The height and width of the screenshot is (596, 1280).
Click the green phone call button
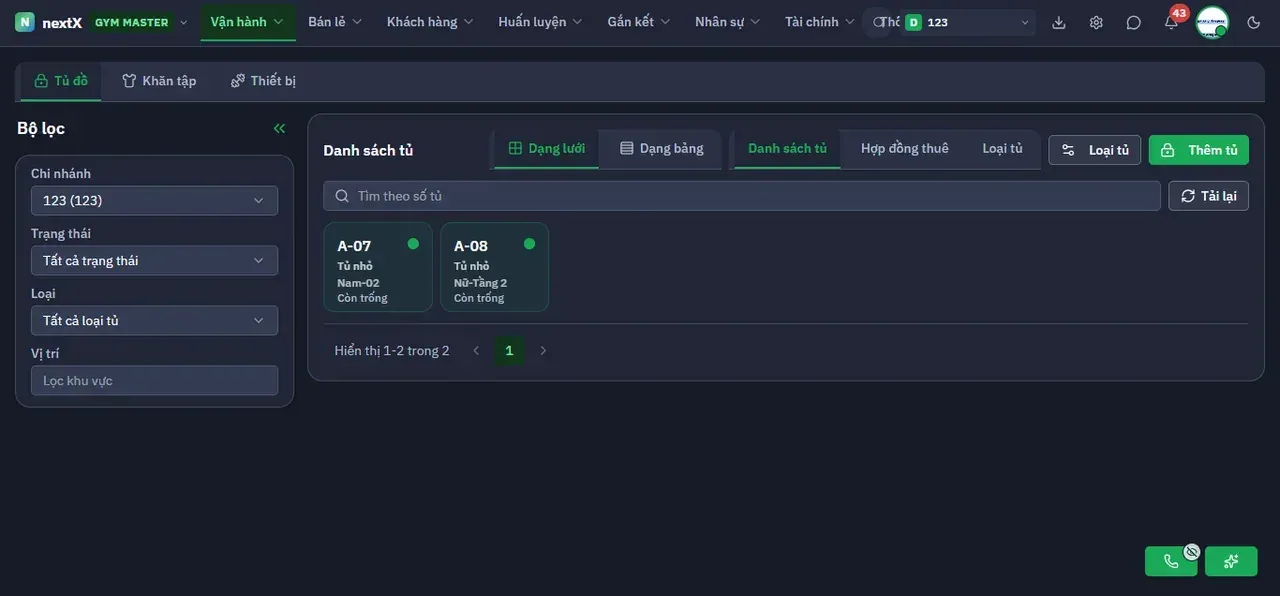click(x=1171, y=561)
